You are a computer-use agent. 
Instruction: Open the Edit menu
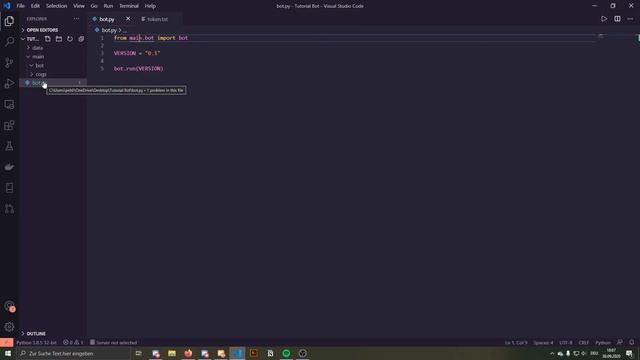tap(35, 6)
